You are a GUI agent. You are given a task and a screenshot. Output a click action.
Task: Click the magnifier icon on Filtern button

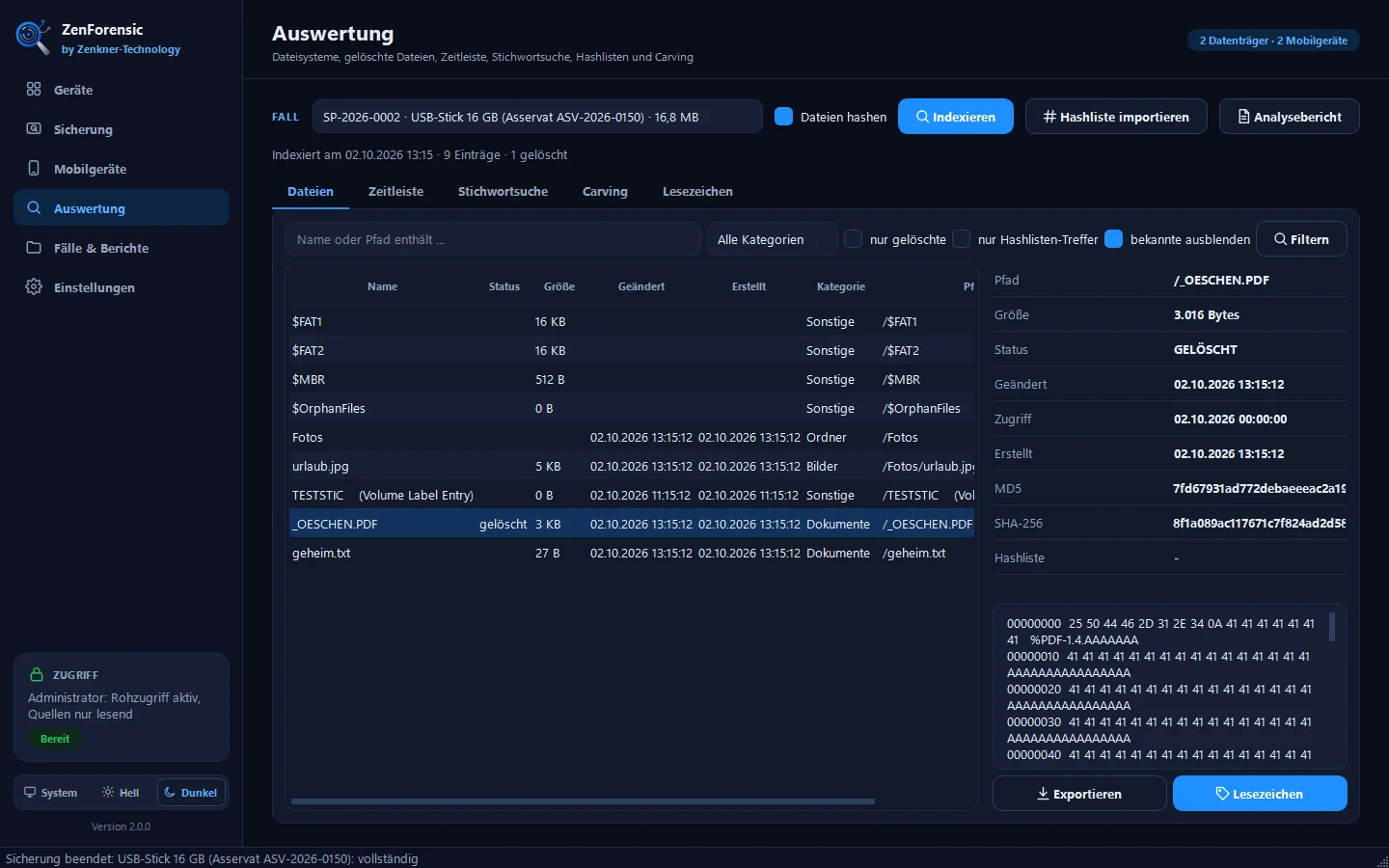tap(1280, 239)
